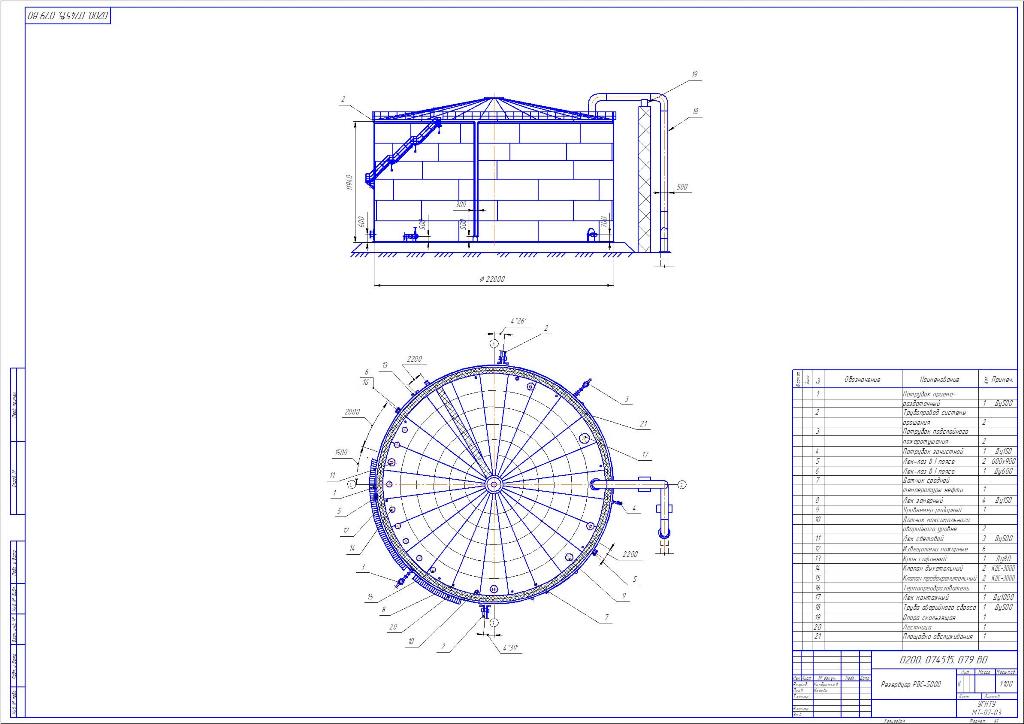The width and height of the screenshot is (1024, 724).
Task: Click the roof apex of the tank elevation
Action: [x=492, y=98]
